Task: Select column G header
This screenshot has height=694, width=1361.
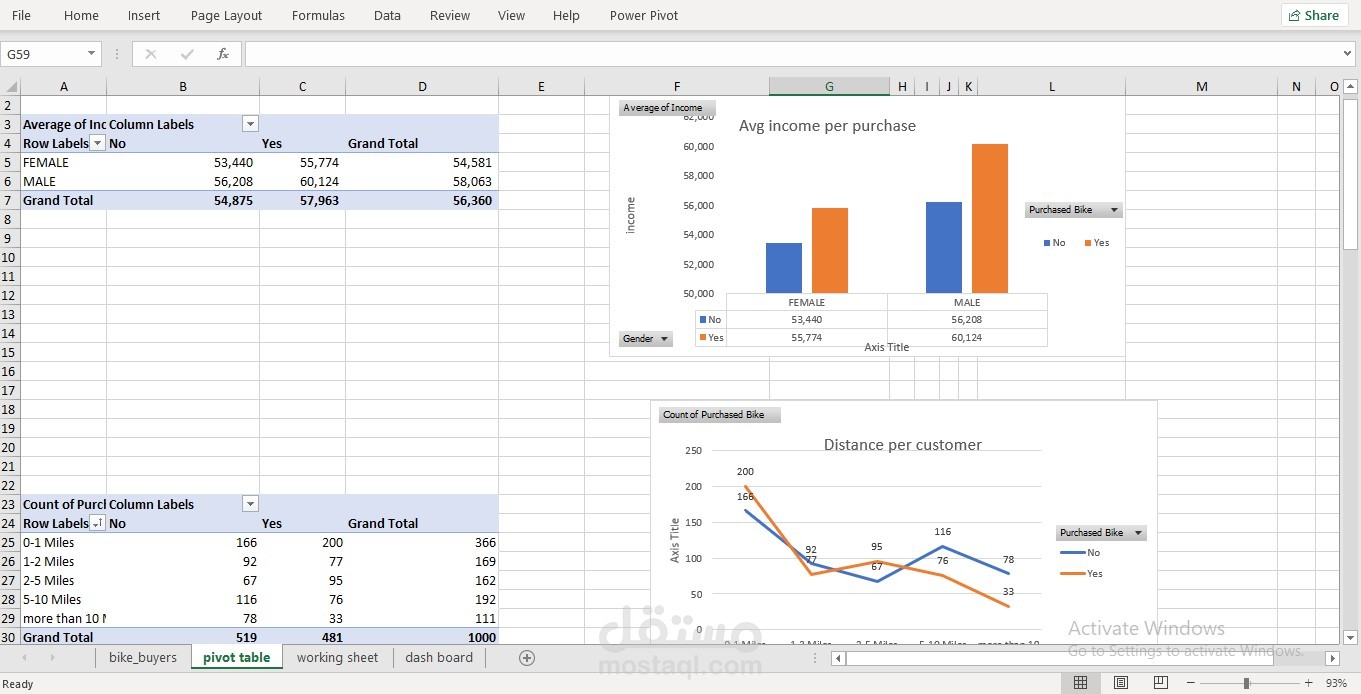Action: tap(829, 87)
